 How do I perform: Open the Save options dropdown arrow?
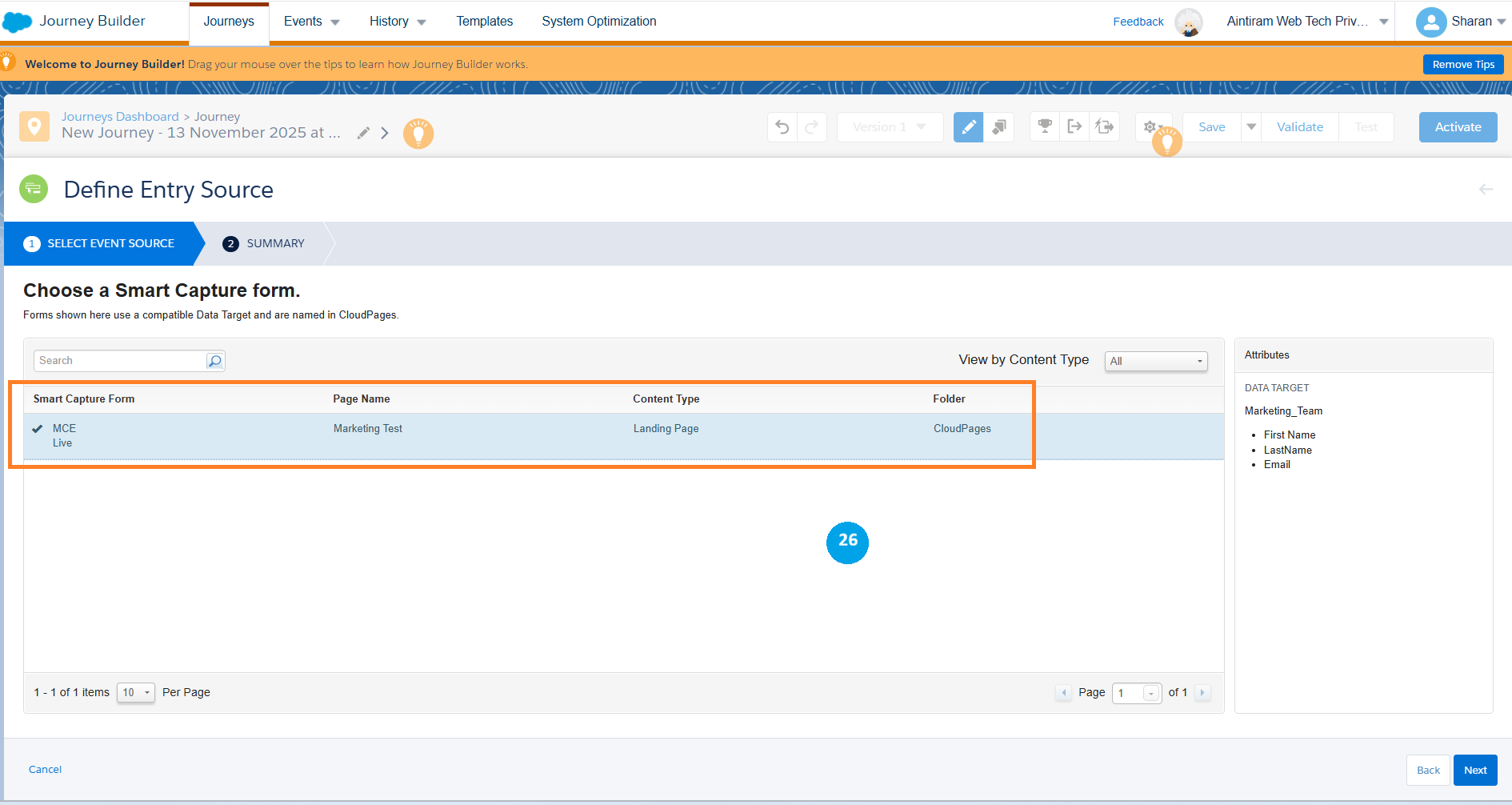1251,127
